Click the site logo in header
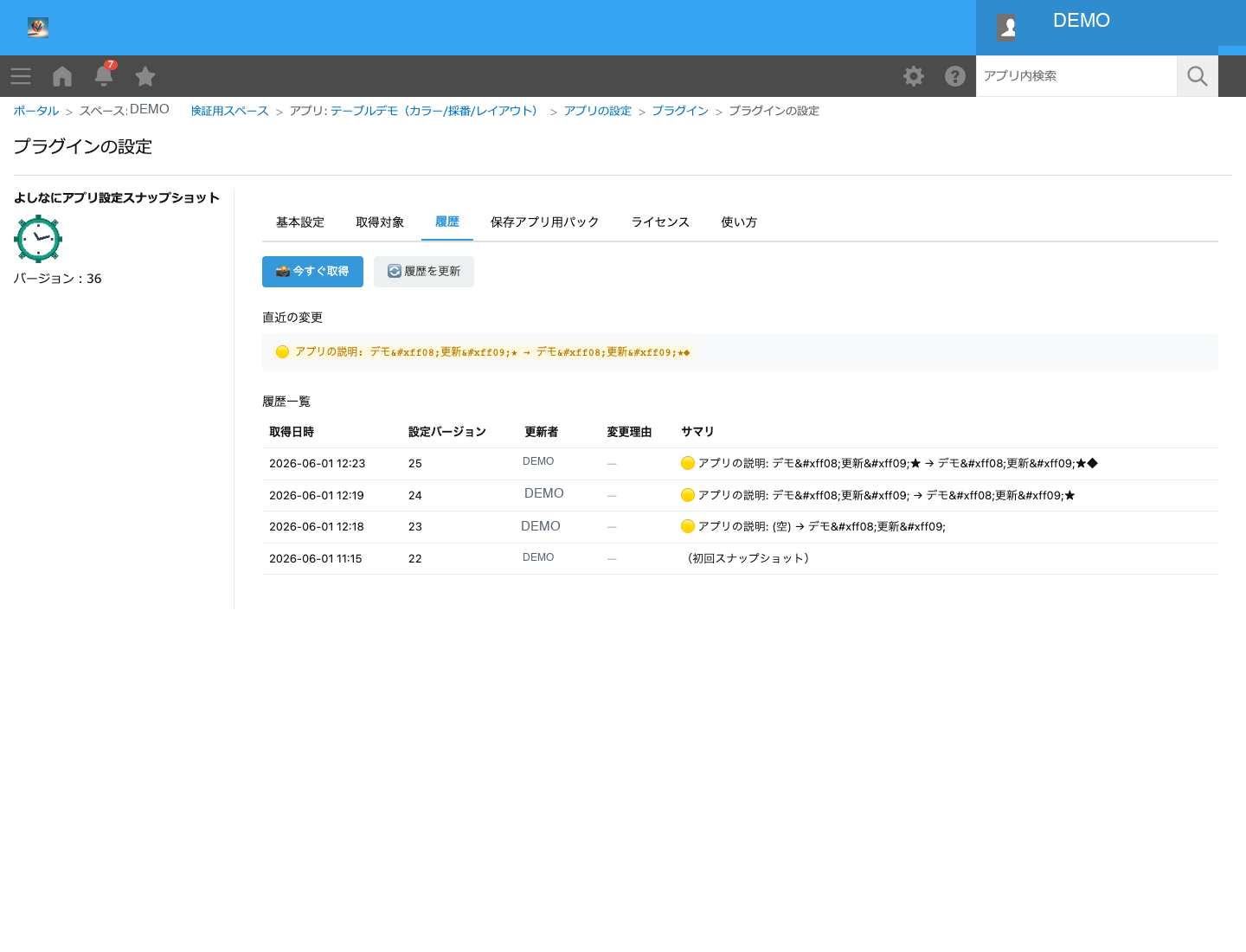Viewport: 1246px width, 952px height. [x=38, y=28]
